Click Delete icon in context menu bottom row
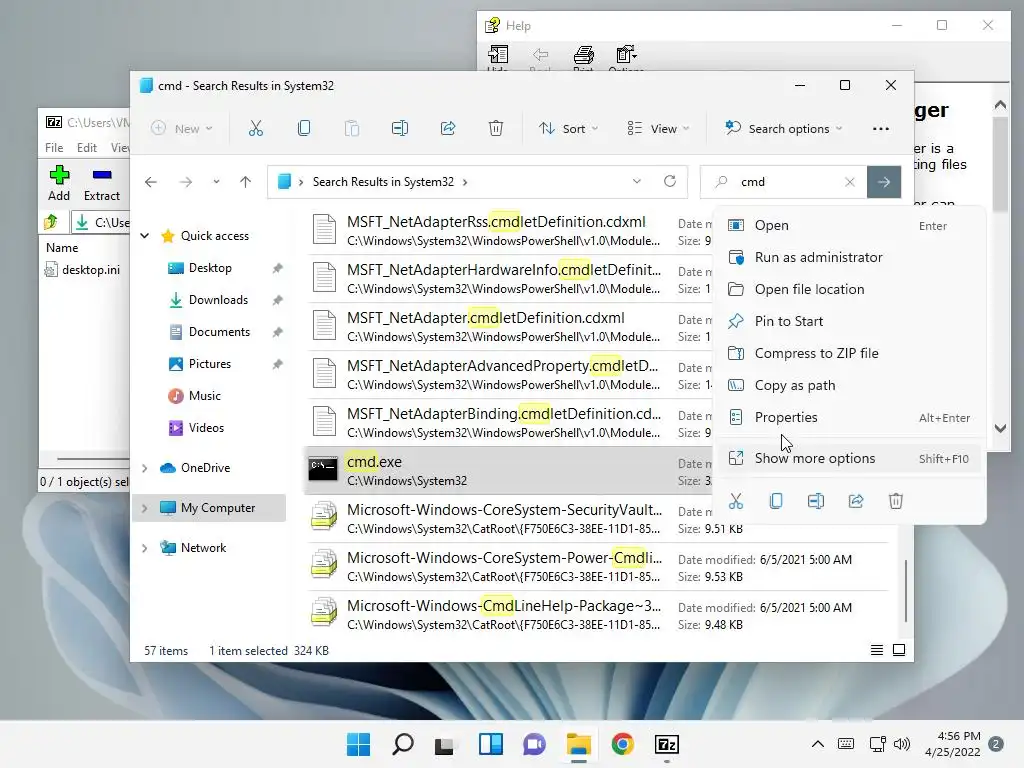This screenshot has width=1024, height=768. tap(895, 501)
